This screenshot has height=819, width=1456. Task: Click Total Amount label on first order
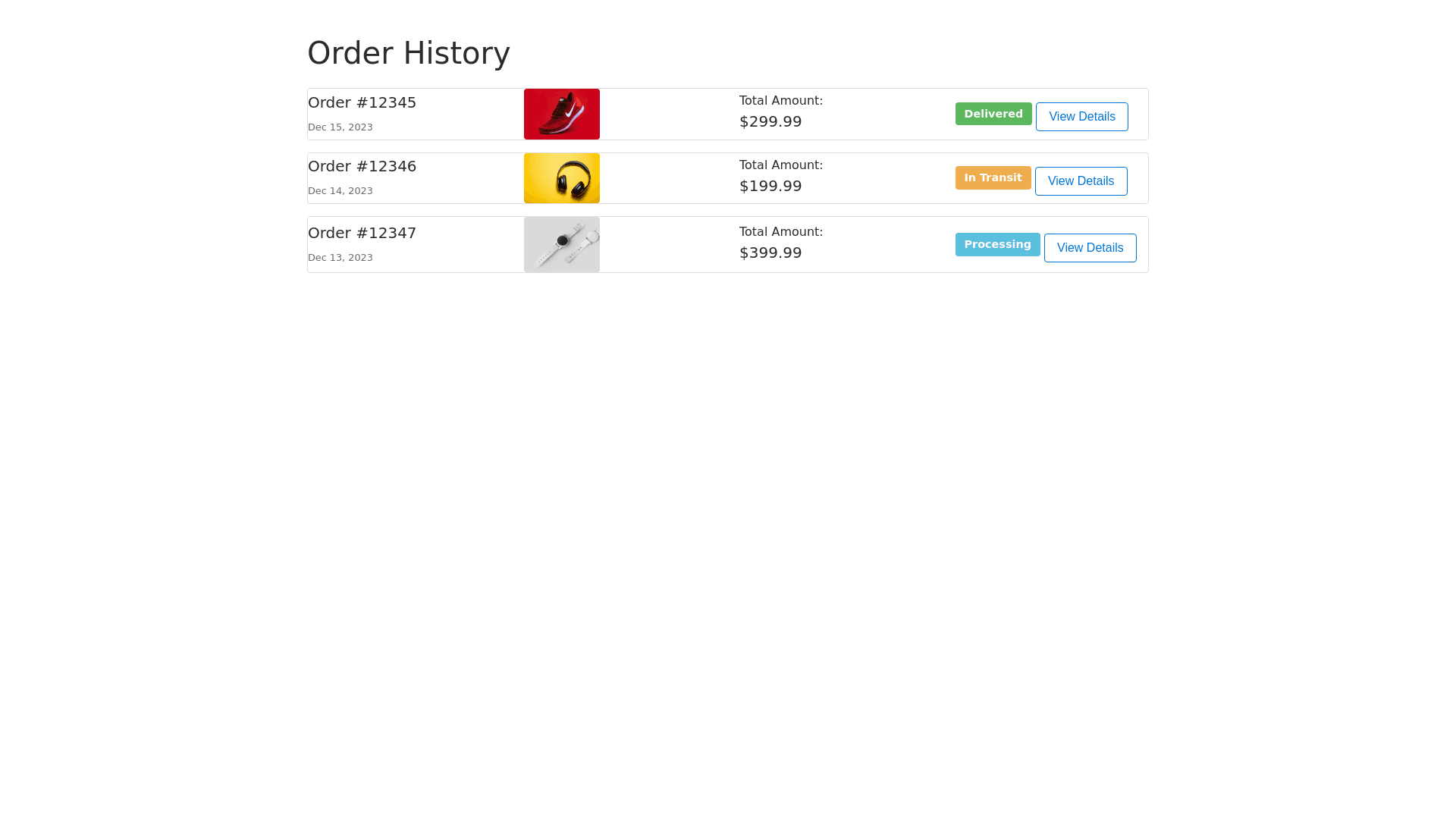point(780,101)
